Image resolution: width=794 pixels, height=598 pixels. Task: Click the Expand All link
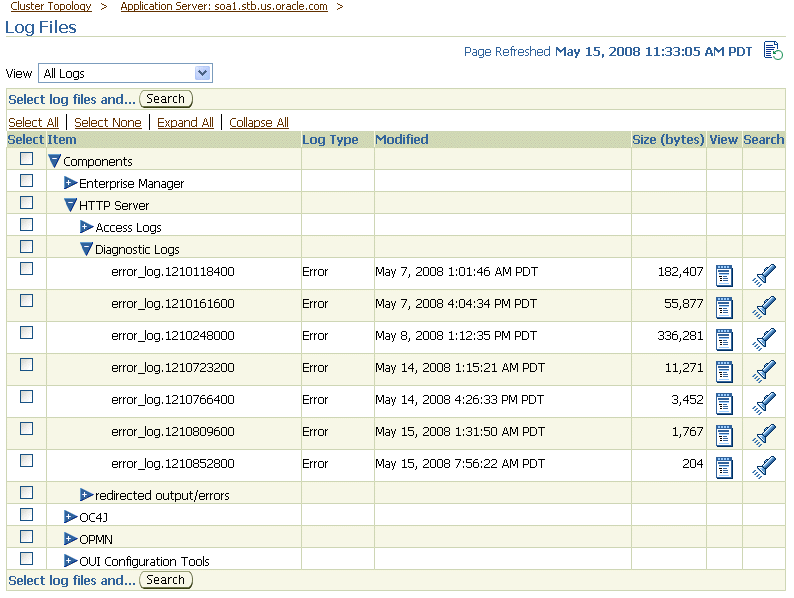tap(185, 123)
